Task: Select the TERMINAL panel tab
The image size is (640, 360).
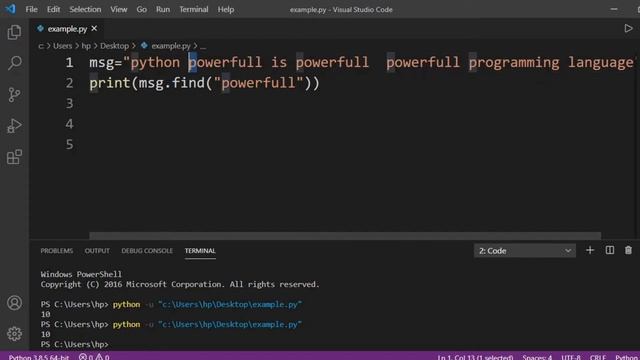Action: point(200,251)
